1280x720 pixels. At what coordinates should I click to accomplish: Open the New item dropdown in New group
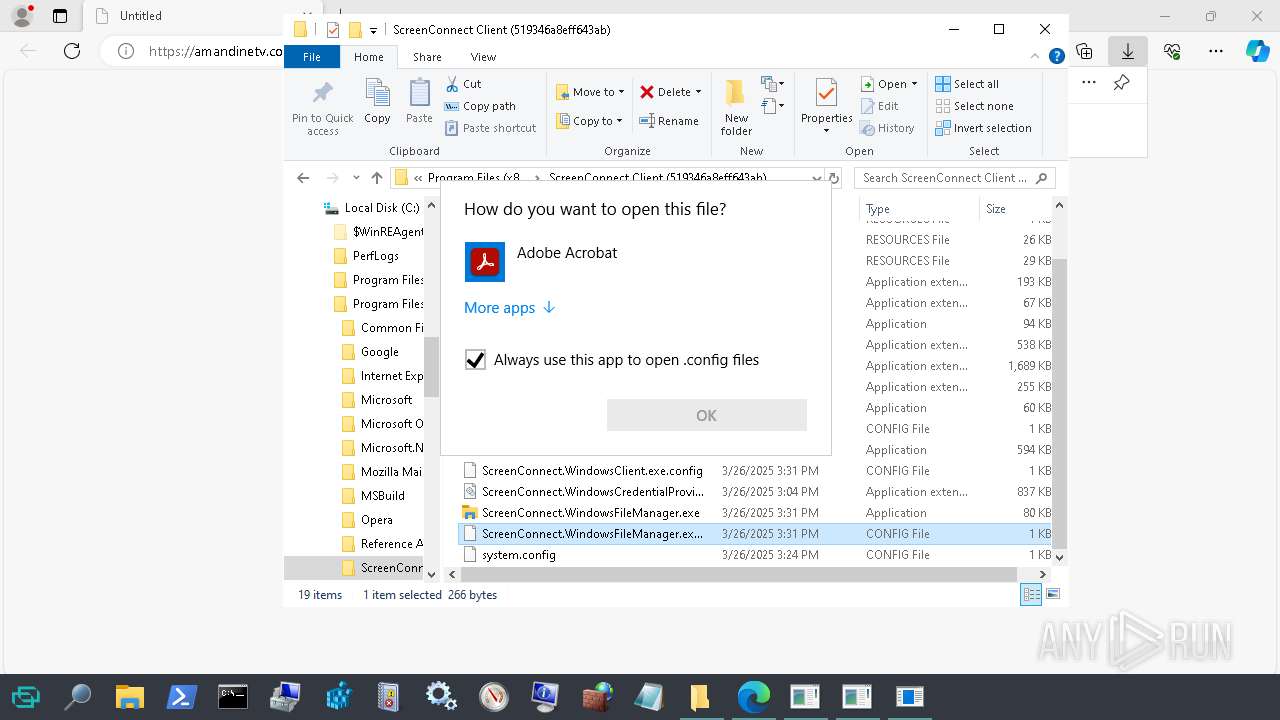click(772, 84)
